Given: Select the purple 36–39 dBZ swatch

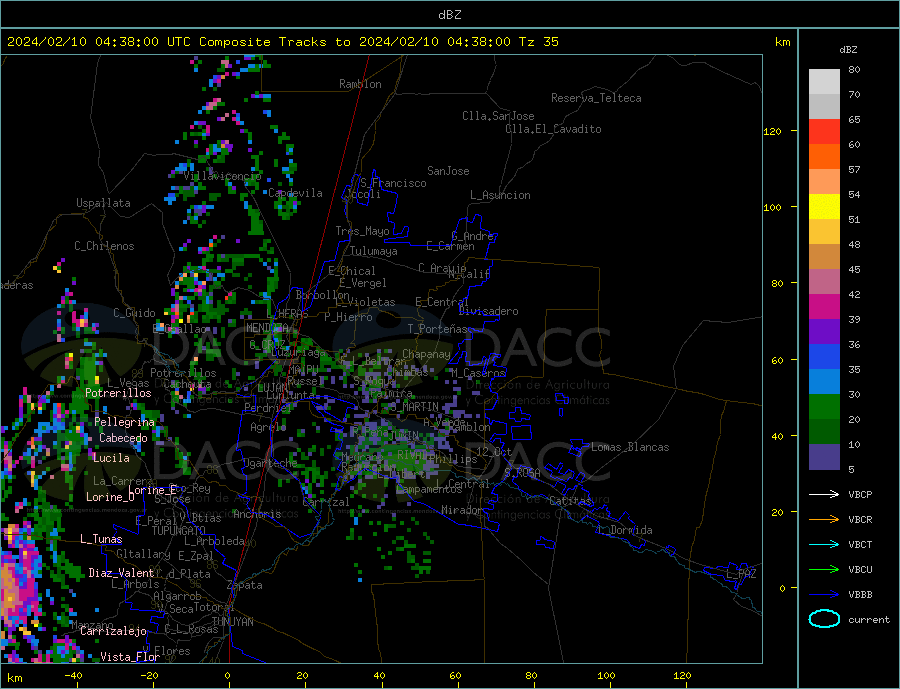Looking at the screenshot, I should pos(824,332).
